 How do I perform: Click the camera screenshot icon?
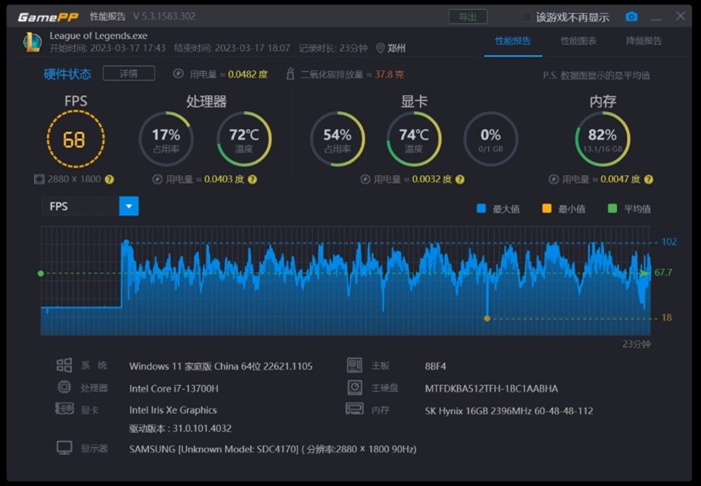[631, 17]
